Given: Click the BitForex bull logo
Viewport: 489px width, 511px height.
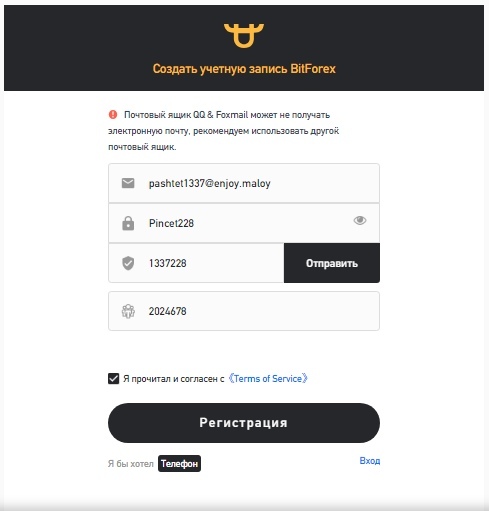Looking at the screenshot, I should (x=244, y=35).
